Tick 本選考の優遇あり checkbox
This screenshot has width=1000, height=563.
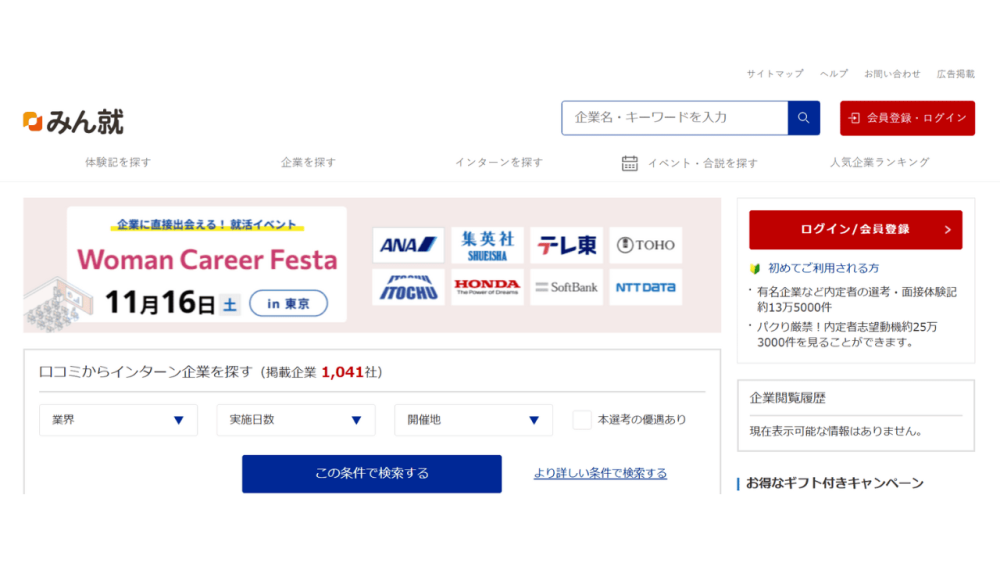pos(582,420)
